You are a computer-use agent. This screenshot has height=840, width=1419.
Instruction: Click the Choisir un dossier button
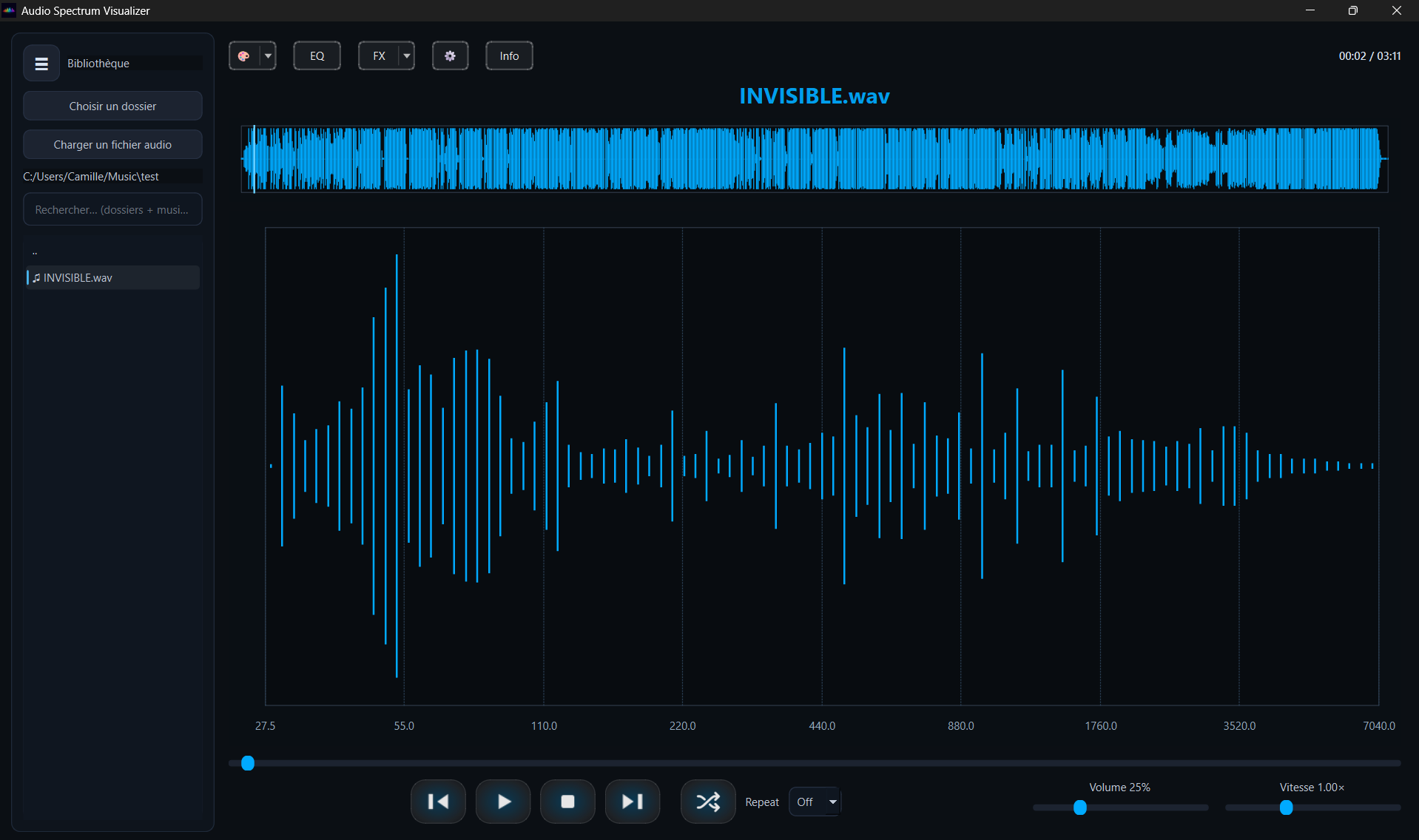pos(112,106)
